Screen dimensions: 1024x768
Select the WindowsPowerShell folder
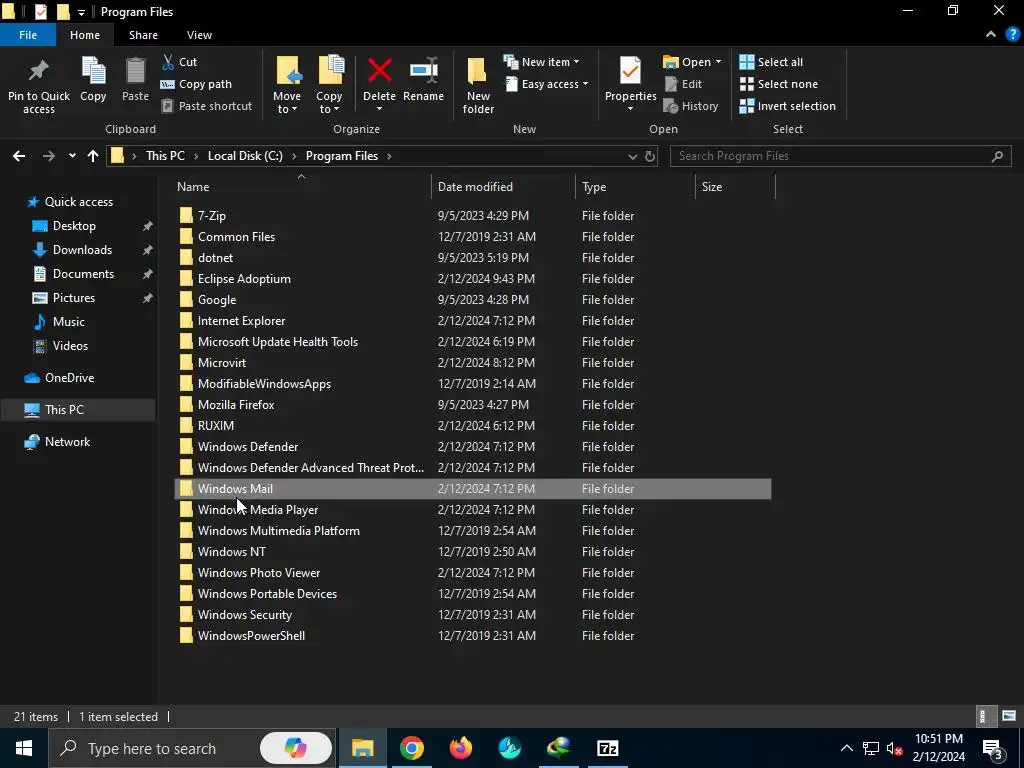251,636
